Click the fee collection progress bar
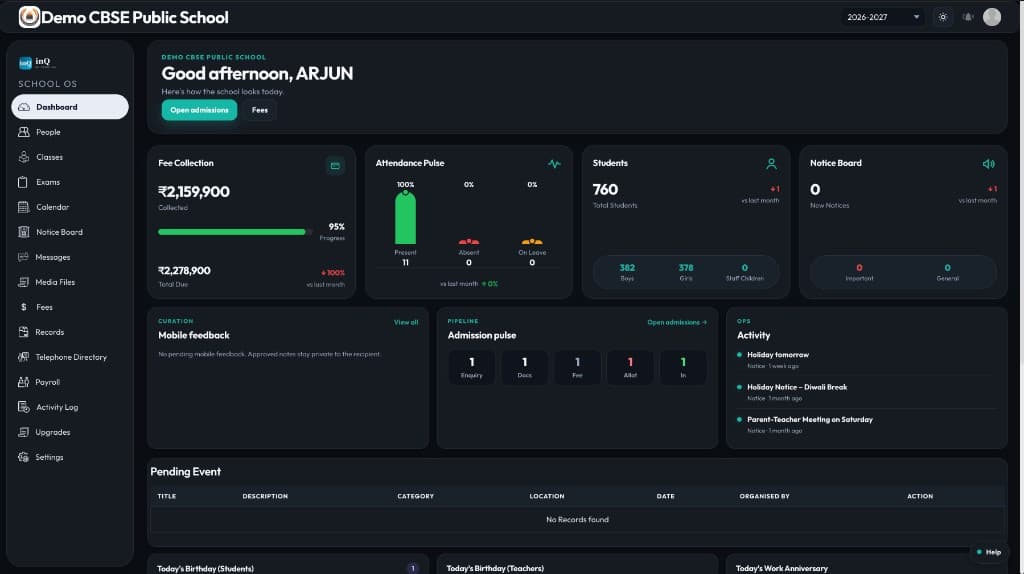 coord(234,232)
